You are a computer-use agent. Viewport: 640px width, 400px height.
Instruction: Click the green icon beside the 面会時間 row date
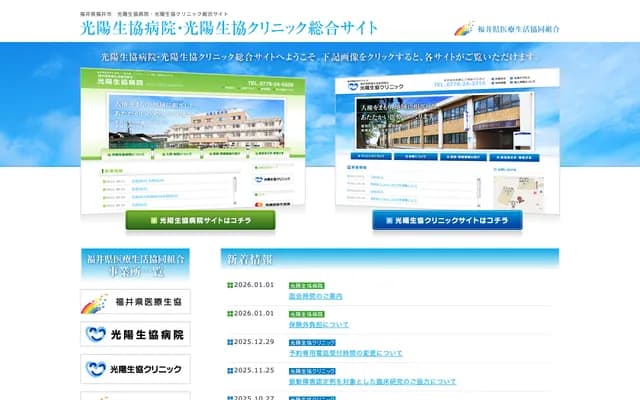coord(230,285)
